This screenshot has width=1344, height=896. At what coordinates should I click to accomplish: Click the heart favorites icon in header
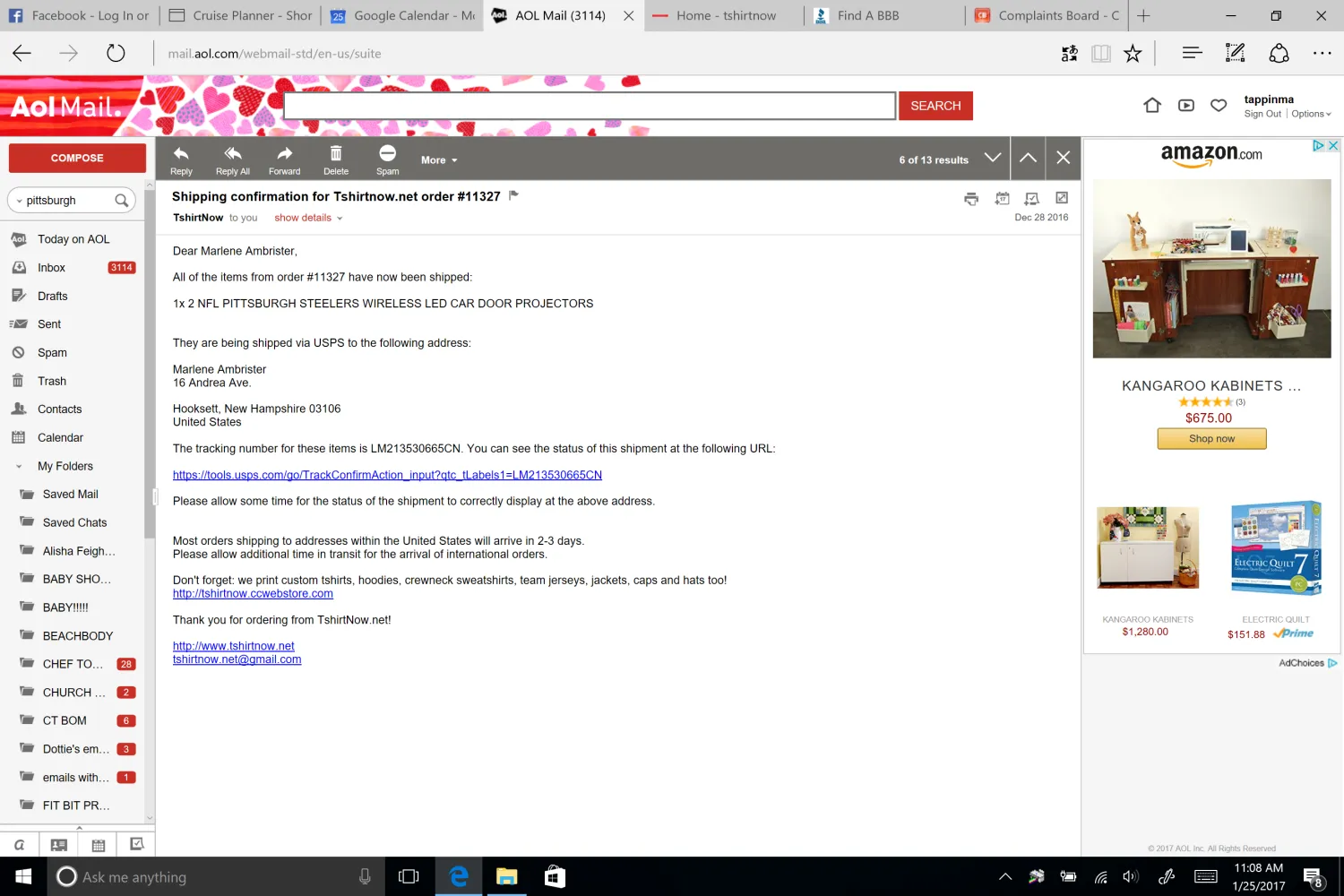[1219, 106]
